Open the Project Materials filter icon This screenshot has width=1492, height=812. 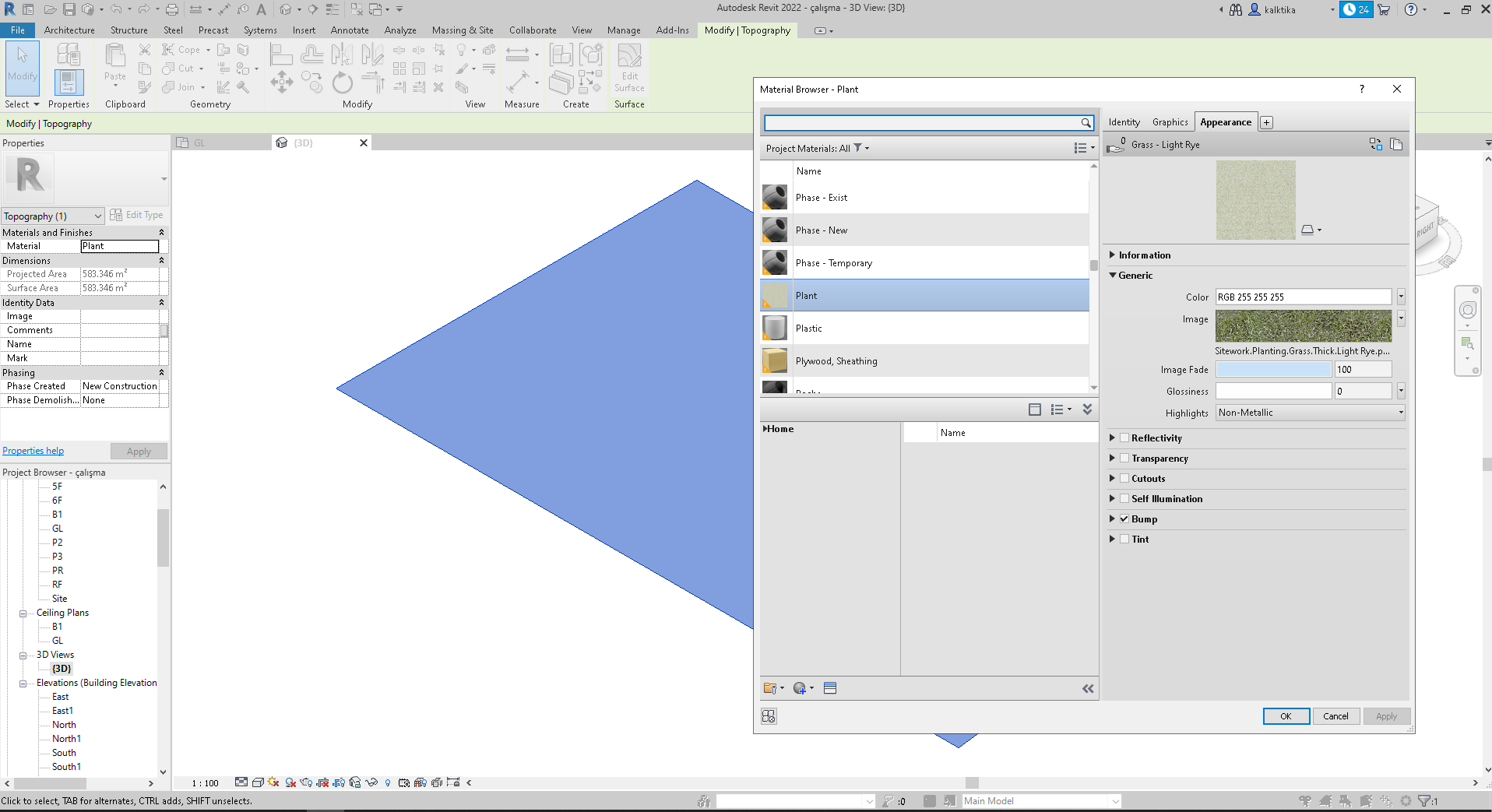858,148
